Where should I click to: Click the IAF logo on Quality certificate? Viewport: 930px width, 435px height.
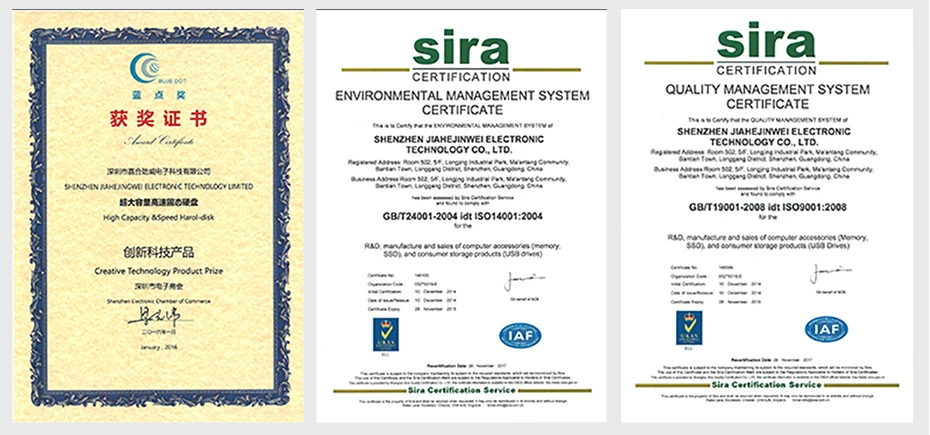pyautogui.click(x=826, y=329)
